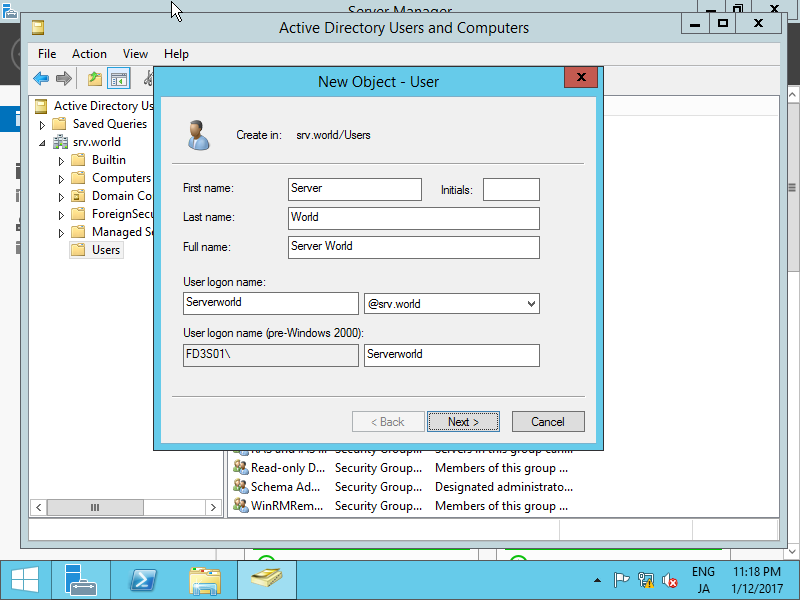Cancel the New Object - User dialog
The width and height of the screenshot is (800, 600).
point(548,421)
